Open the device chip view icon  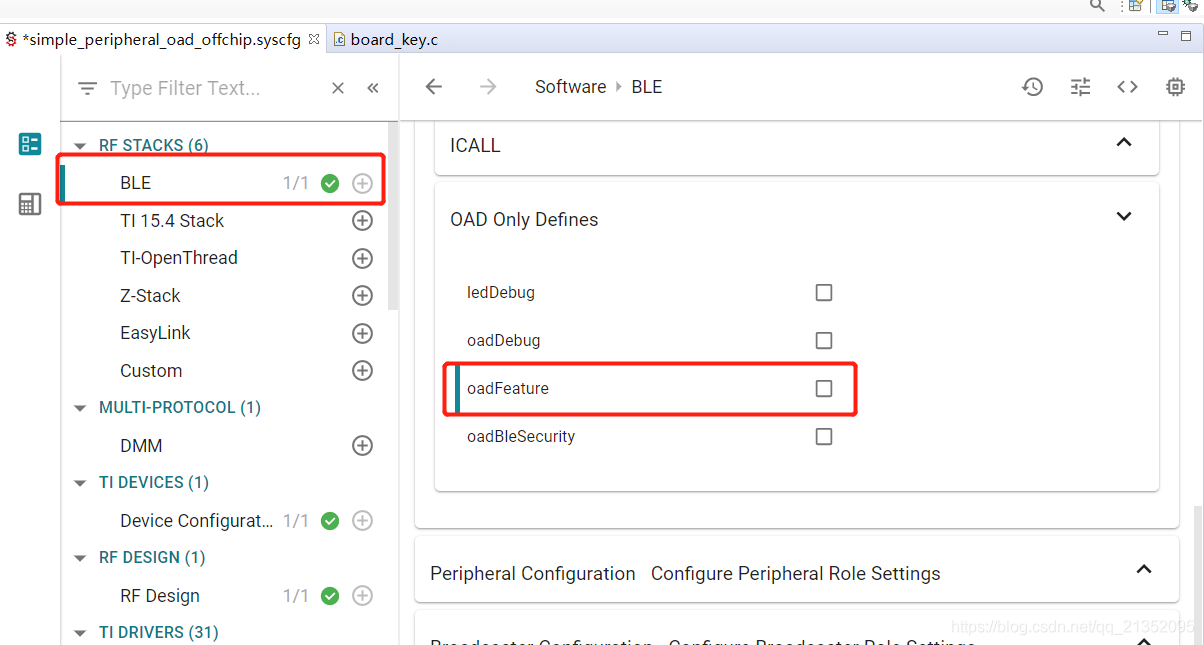tap(1175, 87)
